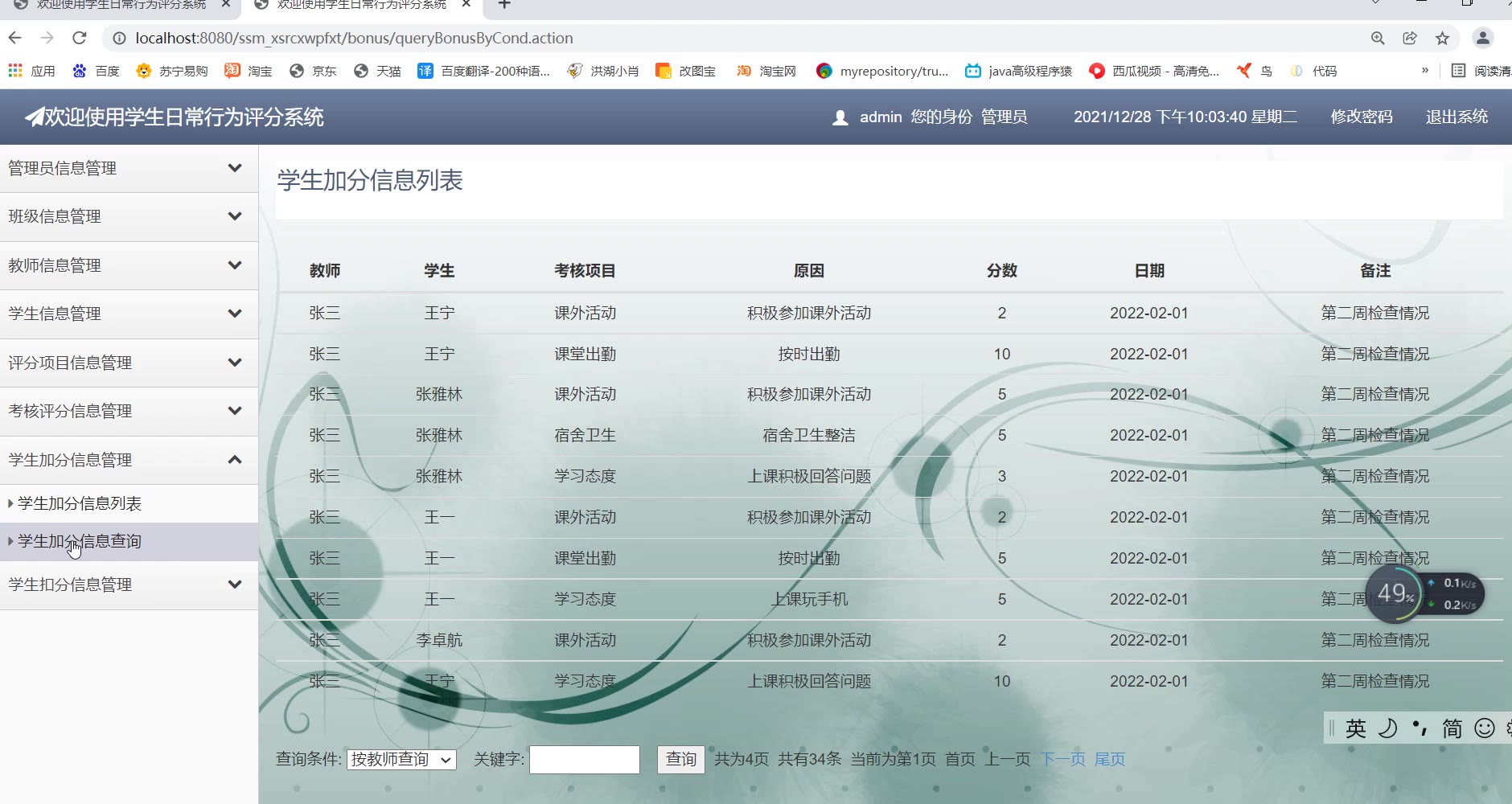
Task: Open the 代码 bookmark
Action: 1313,71
